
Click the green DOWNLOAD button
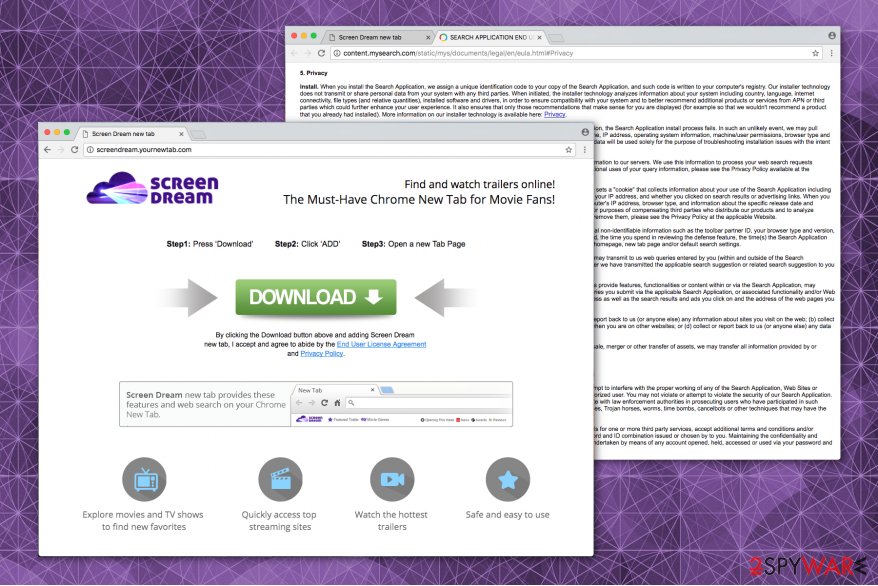(x=315, y=297)
